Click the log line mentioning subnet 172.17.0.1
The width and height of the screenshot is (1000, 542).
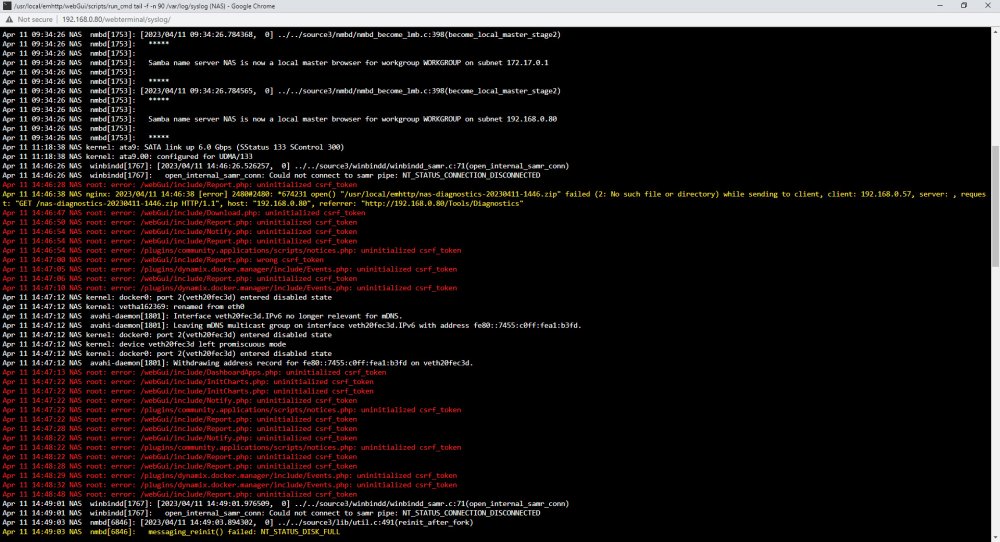(x=276, y=62)
